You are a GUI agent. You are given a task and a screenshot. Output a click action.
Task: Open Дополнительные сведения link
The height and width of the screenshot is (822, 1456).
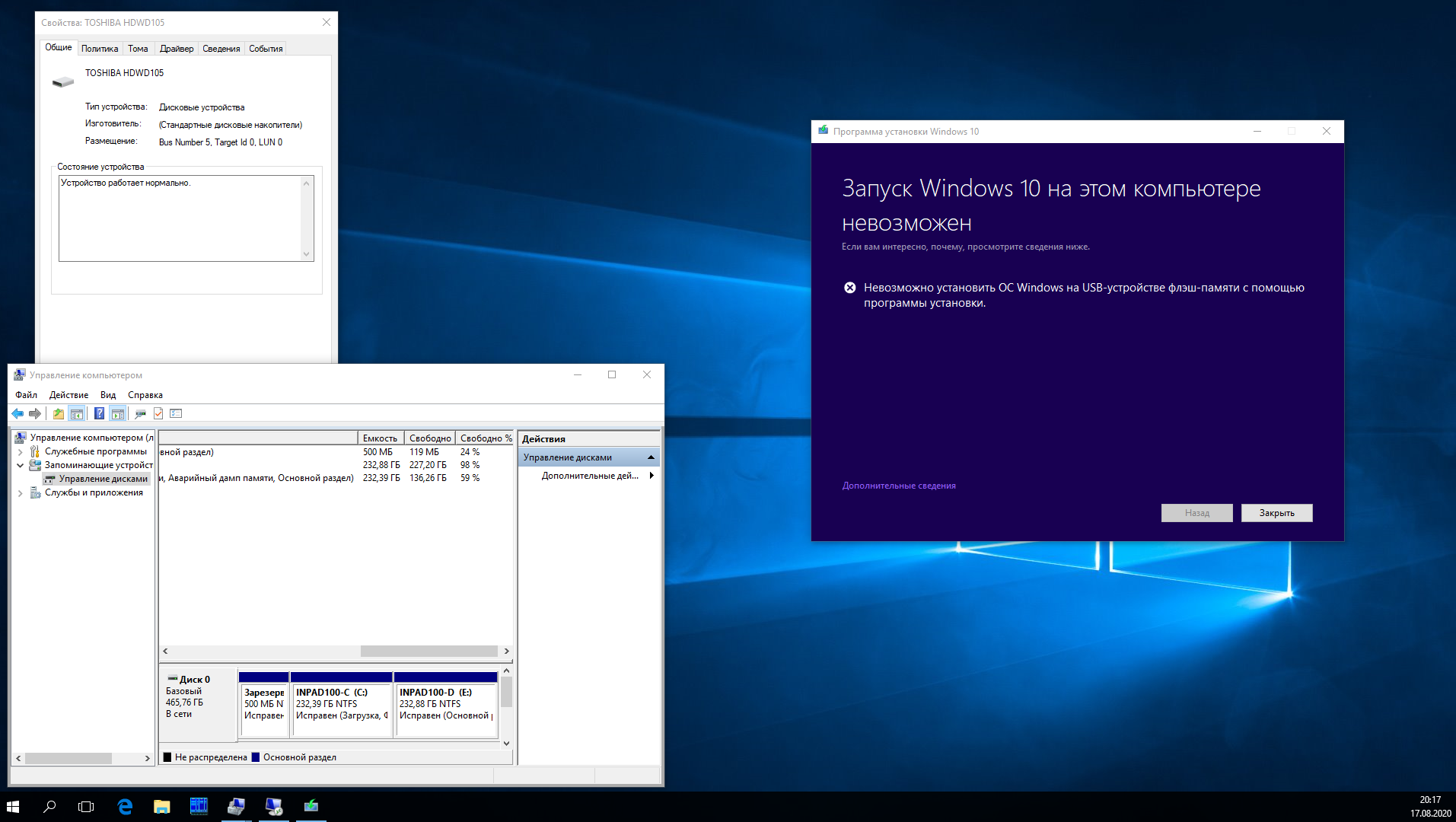point(899,486)
